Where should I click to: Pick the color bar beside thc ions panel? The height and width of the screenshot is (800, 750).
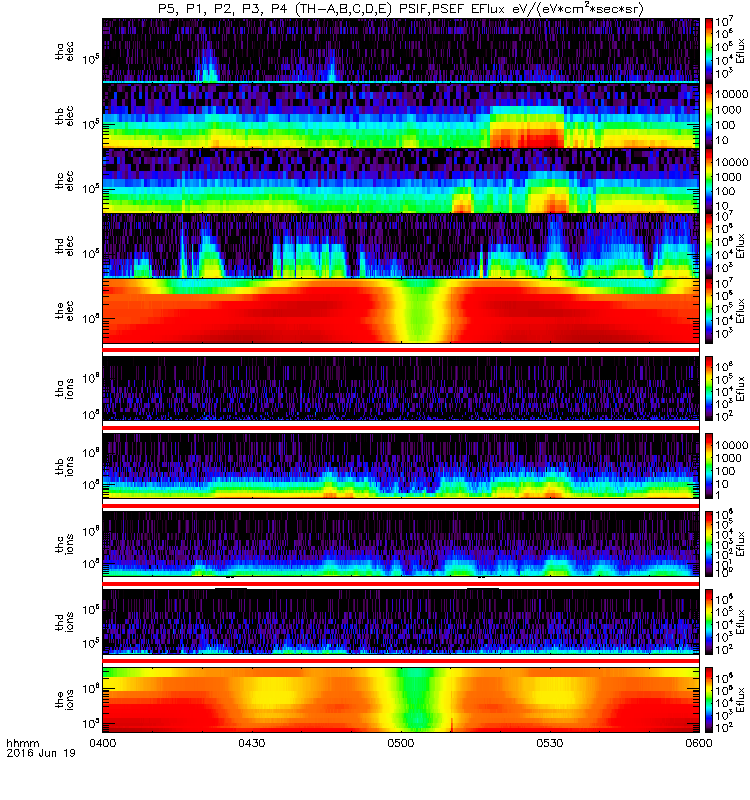click(709, 544)
